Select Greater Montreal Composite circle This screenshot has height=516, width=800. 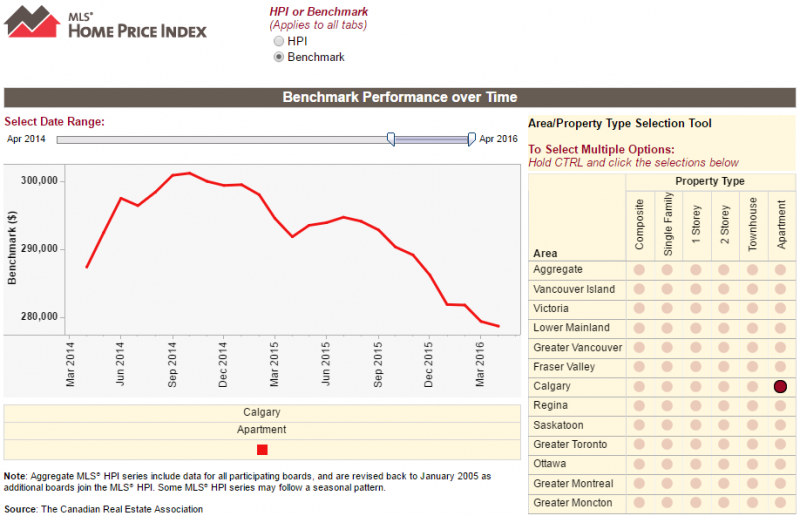click(x=639, y=484)
